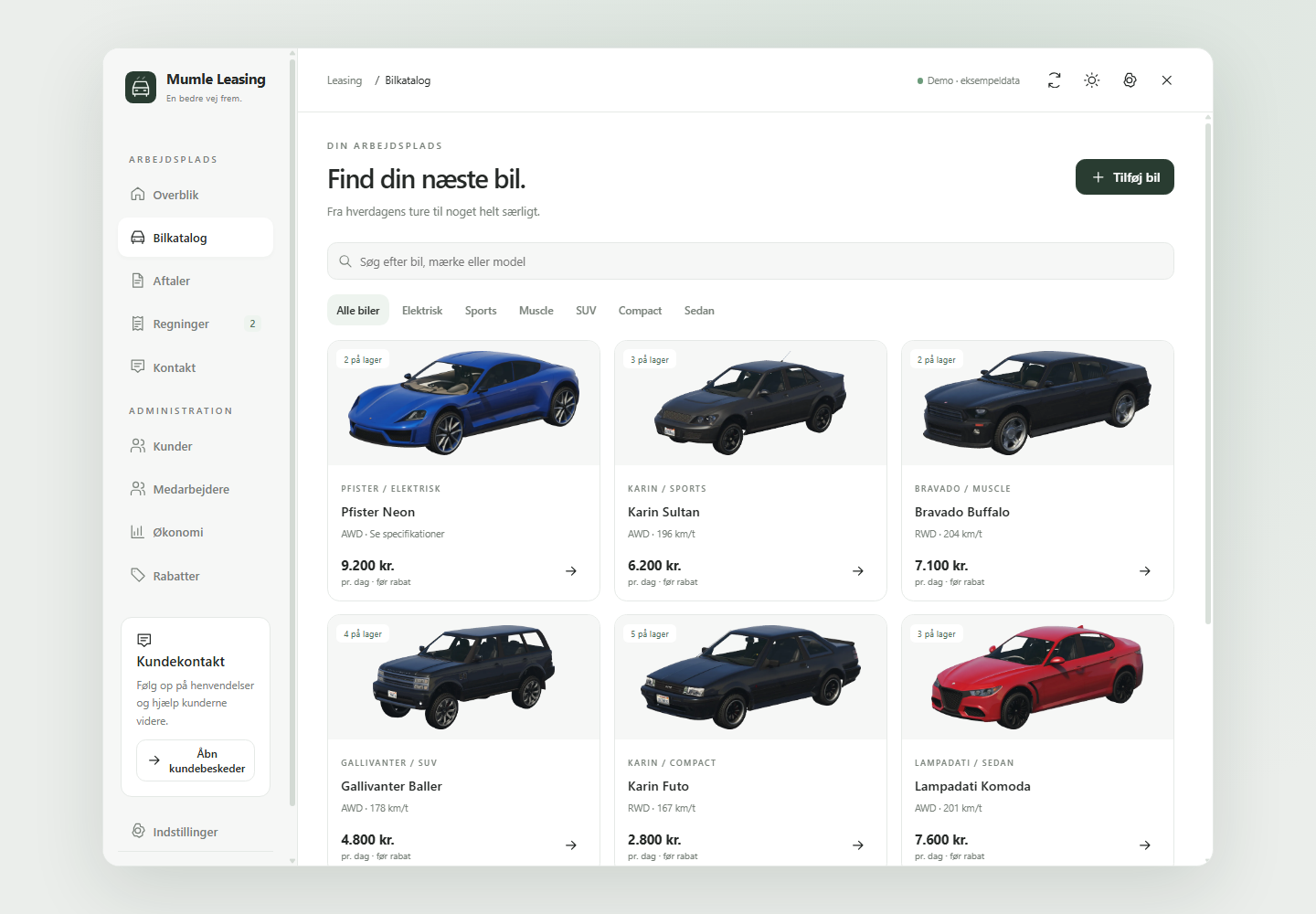Click the main catalog scrollbar
This screenshot has width=1316, height=914.
1208,374
